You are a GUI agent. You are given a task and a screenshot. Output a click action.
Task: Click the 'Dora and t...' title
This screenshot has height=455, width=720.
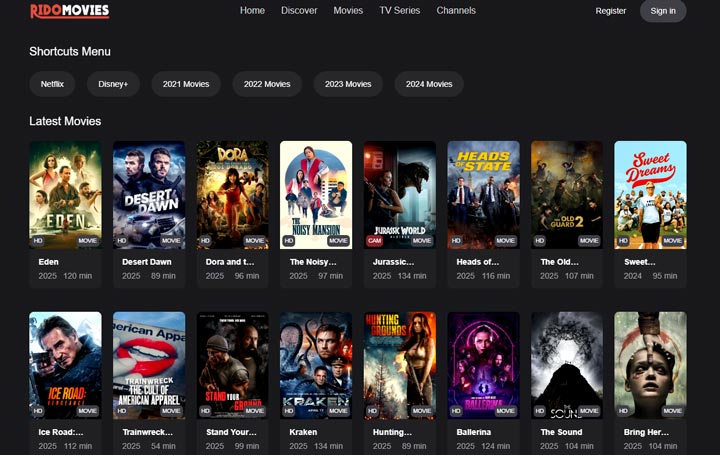[x=230, y=262]
